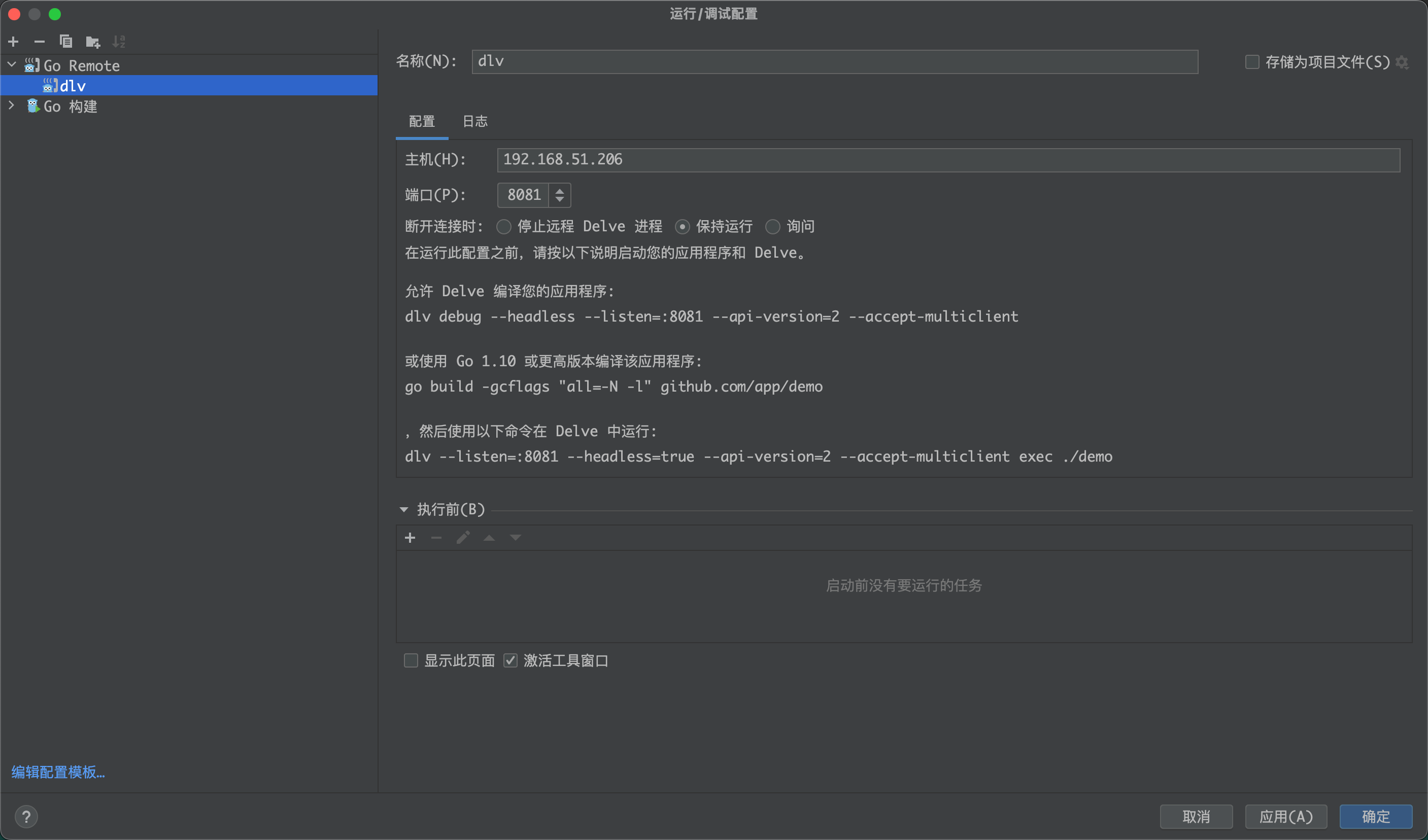Click the plus icon under 执行前 section

(x=410, y=538)
